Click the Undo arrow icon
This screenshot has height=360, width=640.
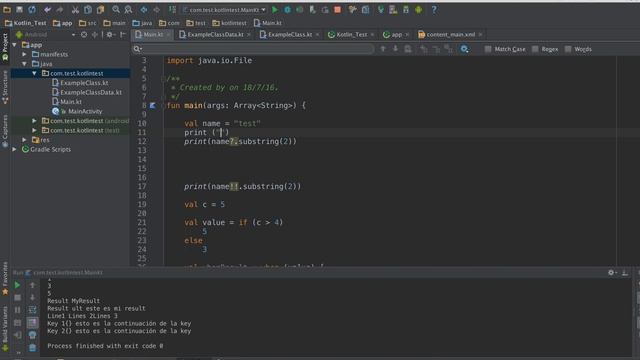[x=47, y=9]
